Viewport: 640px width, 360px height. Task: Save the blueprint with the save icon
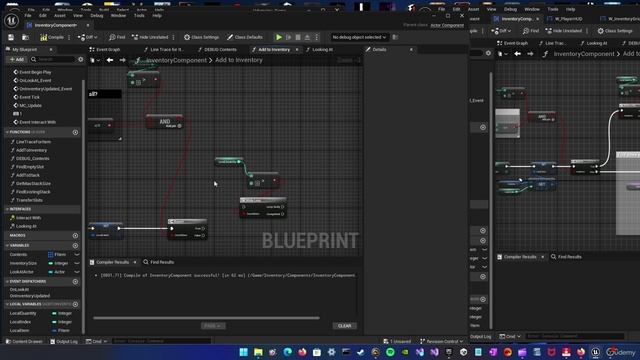click(11, 37)
